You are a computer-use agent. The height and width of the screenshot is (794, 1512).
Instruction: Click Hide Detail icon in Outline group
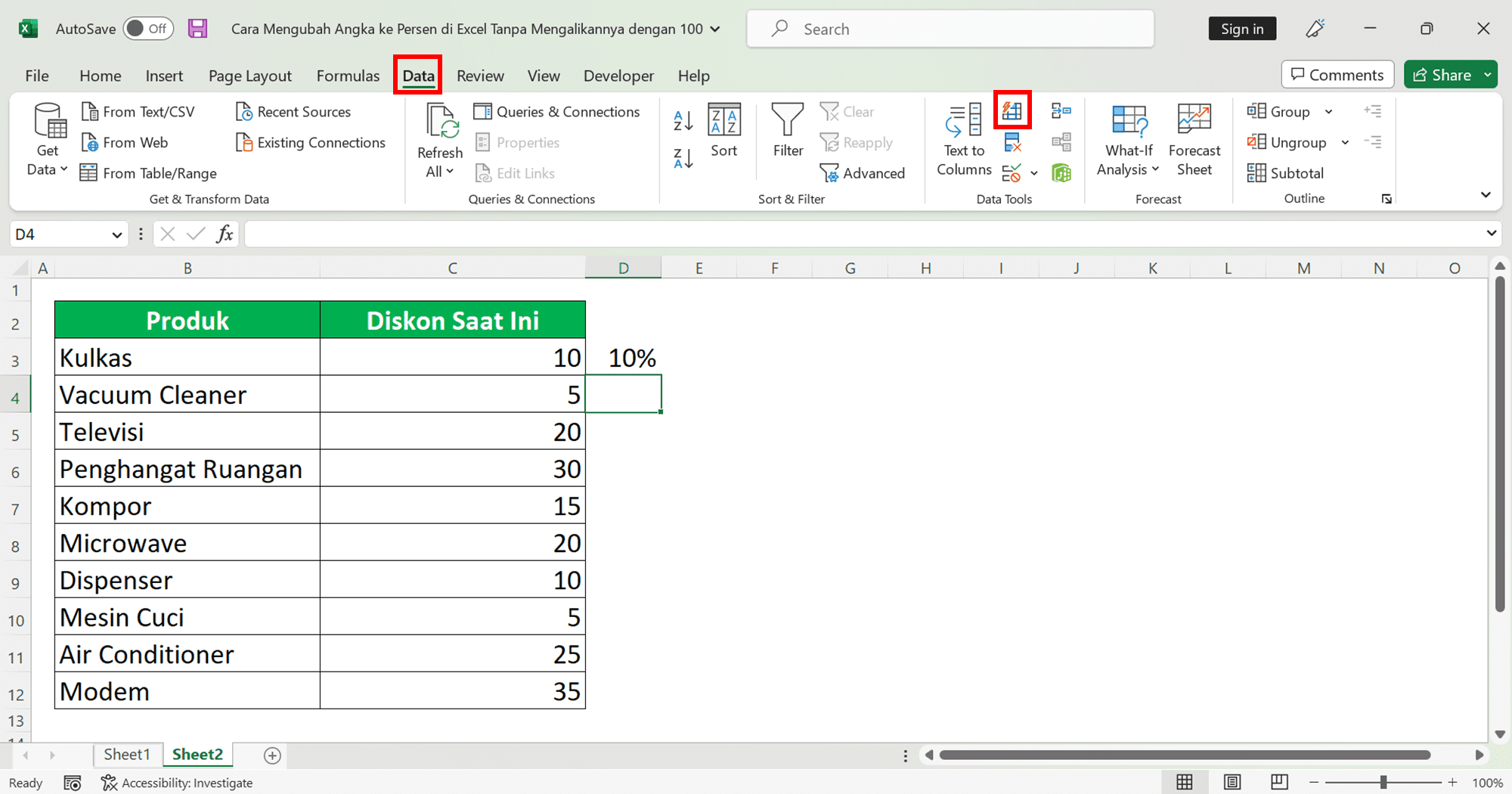1373,142
